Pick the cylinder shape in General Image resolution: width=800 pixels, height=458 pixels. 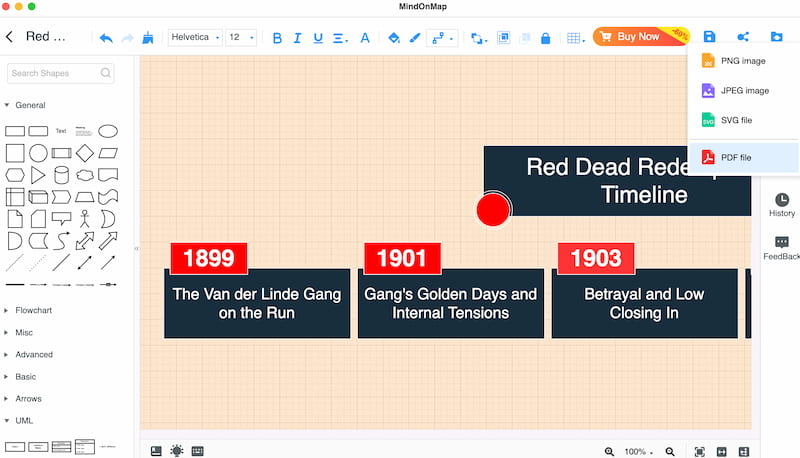click(x=61, y=175)
